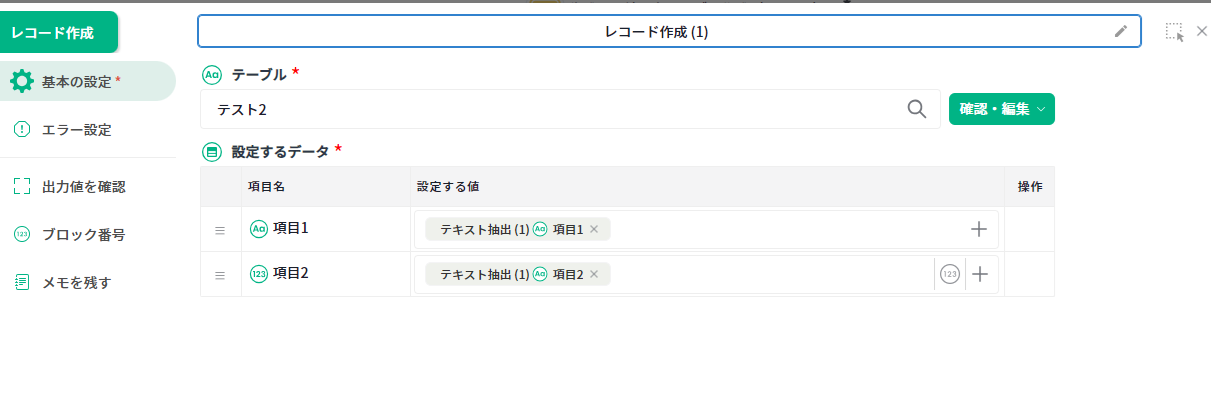This screenshot has height=412, width=1211.
Task: Open メモを残す in the sidebar
Action: [x=76, y=282]
